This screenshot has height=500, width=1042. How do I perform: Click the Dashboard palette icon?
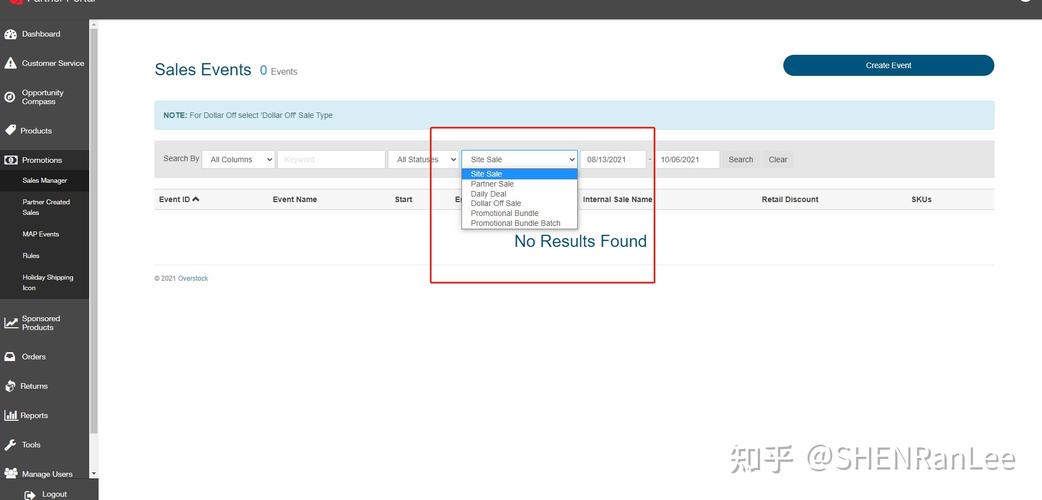tap(10, 34)
